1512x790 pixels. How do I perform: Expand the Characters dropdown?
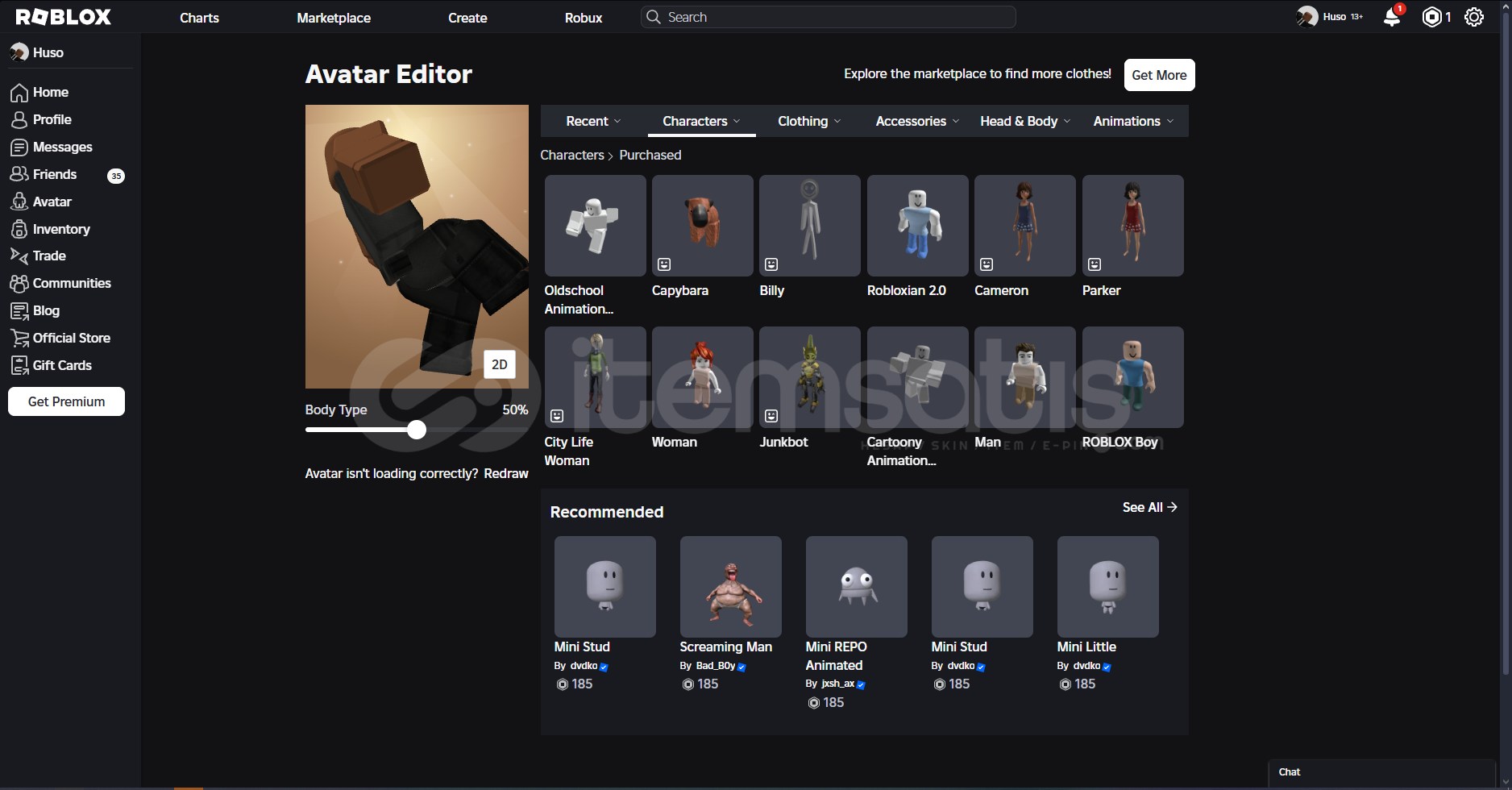coord(701,121)
